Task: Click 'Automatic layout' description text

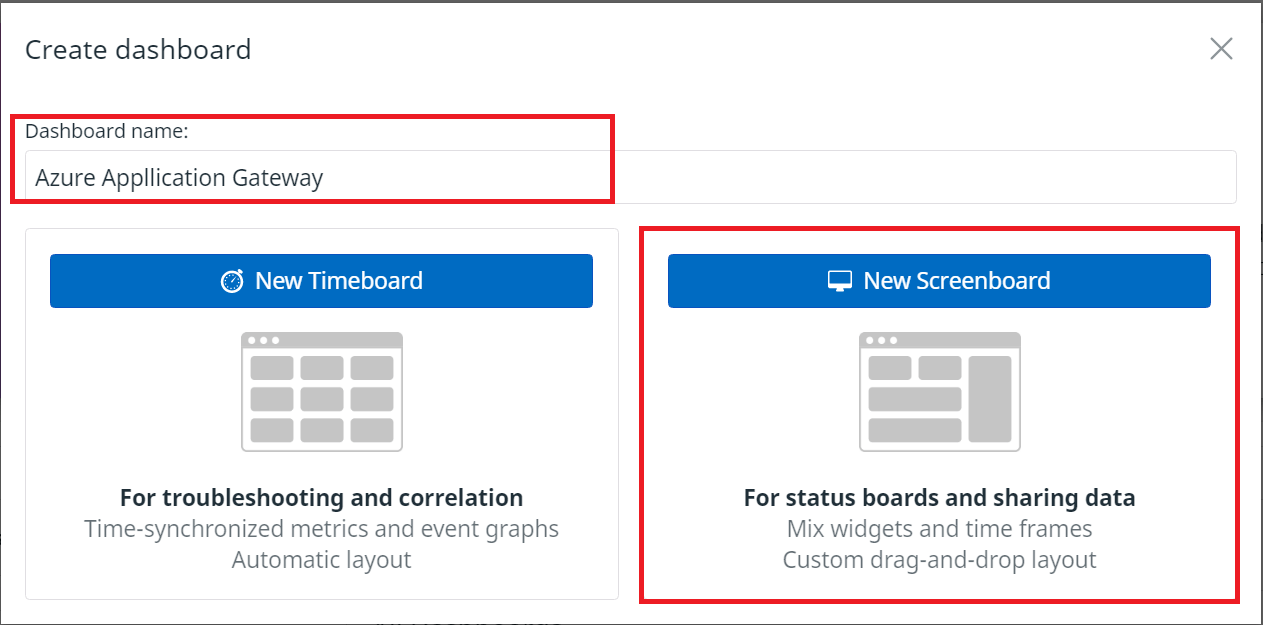Action: pos(321,559)
